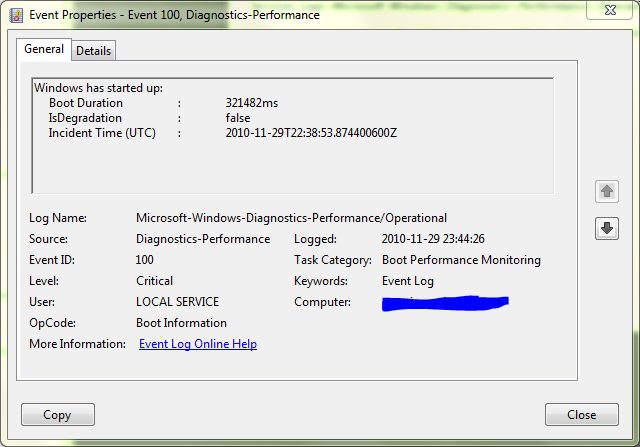The width and height of the screenshot is (640, 447).
Task: Switch to the Details tab
Action: (93, 51)
